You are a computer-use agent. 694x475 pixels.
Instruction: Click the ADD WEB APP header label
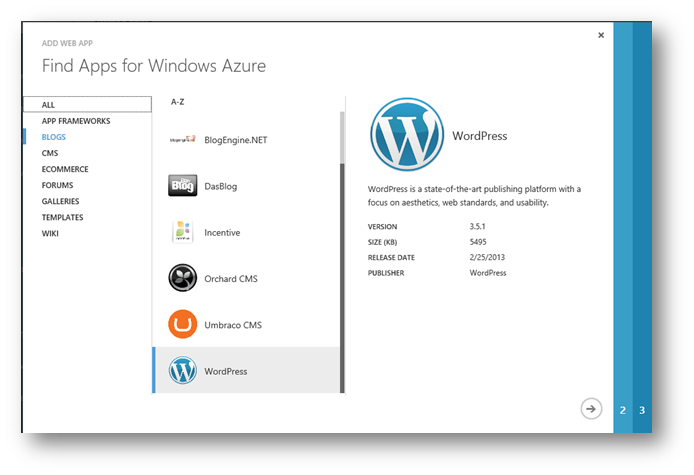pos(67,43)
